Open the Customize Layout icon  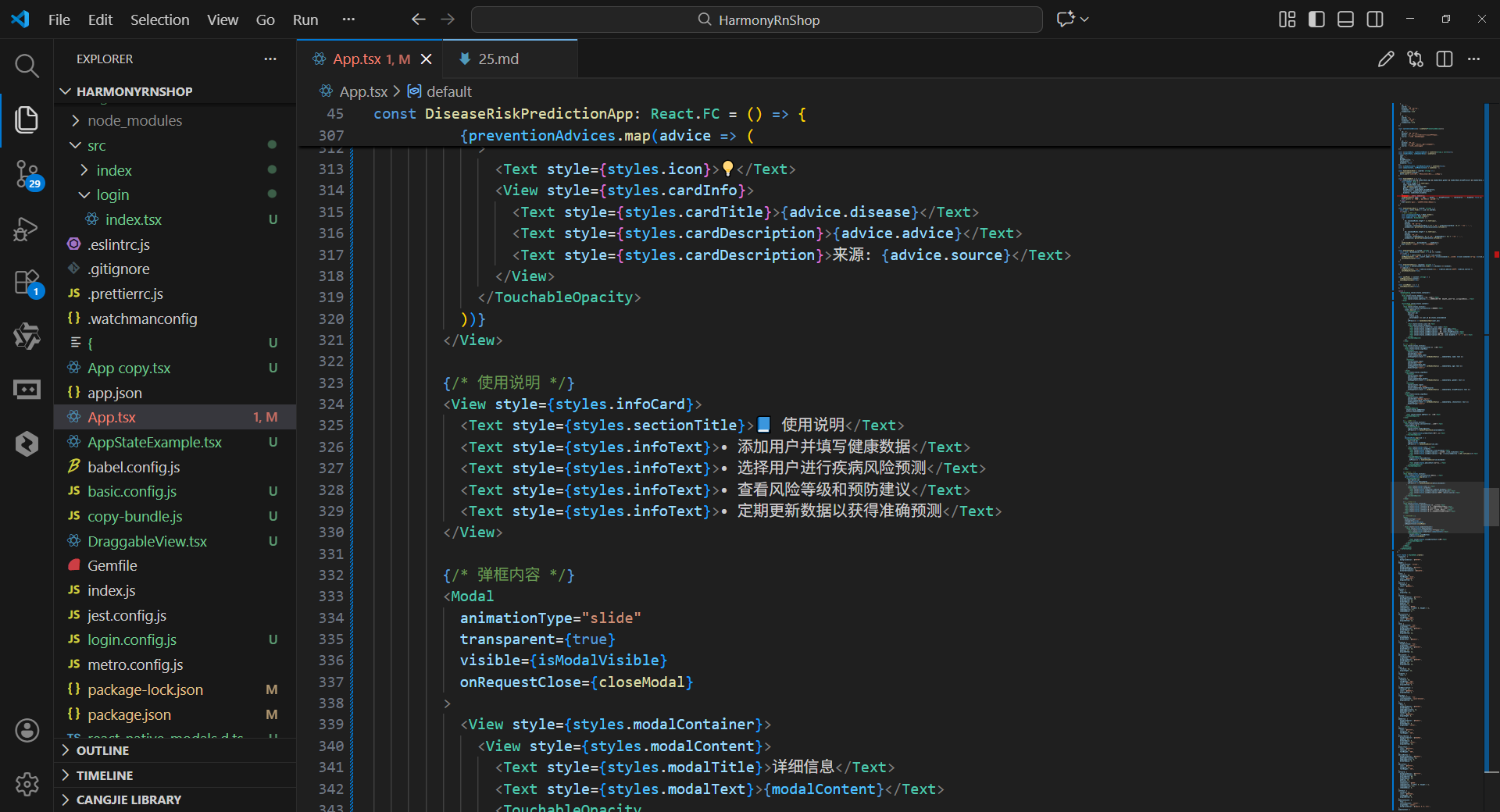pyautogui.click(x=1287, y=20)
